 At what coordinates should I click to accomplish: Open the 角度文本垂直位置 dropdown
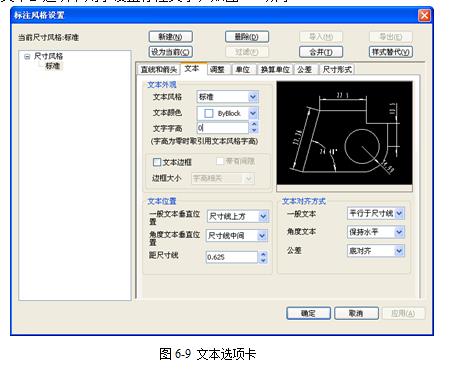tap(262, 236)
